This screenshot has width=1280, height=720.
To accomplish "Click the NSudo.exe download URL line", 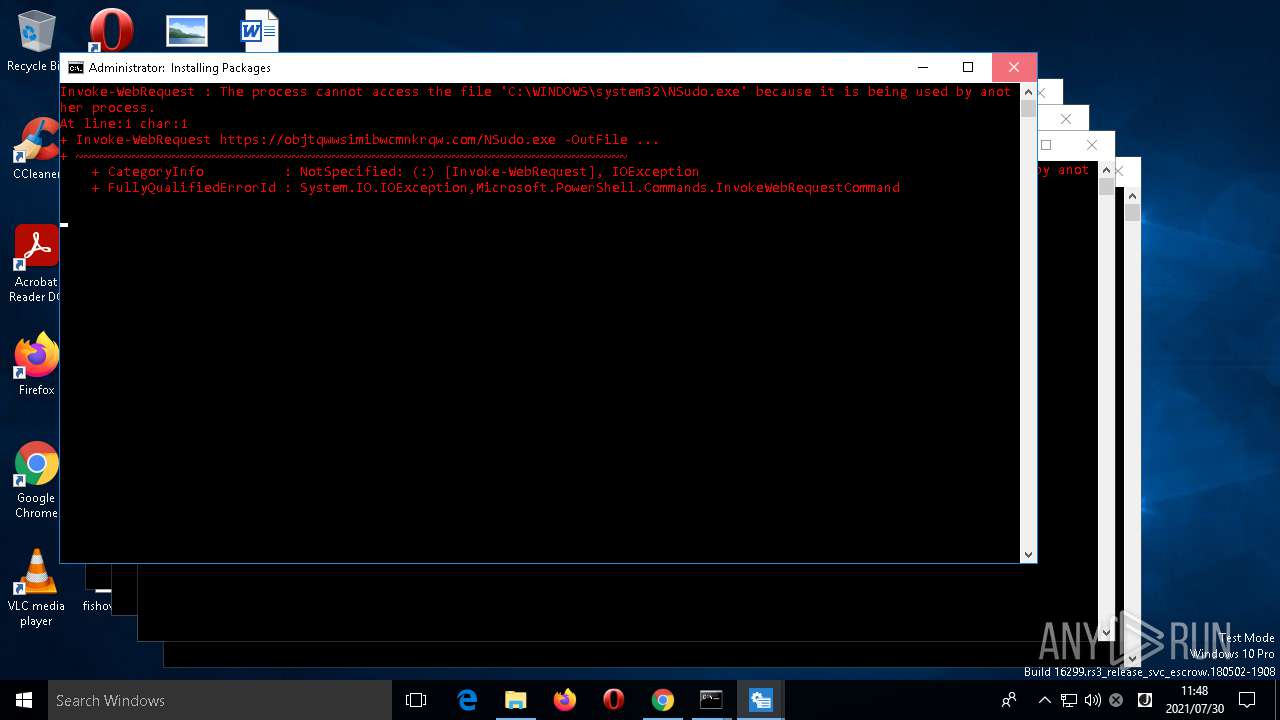I will pos(360,140).
